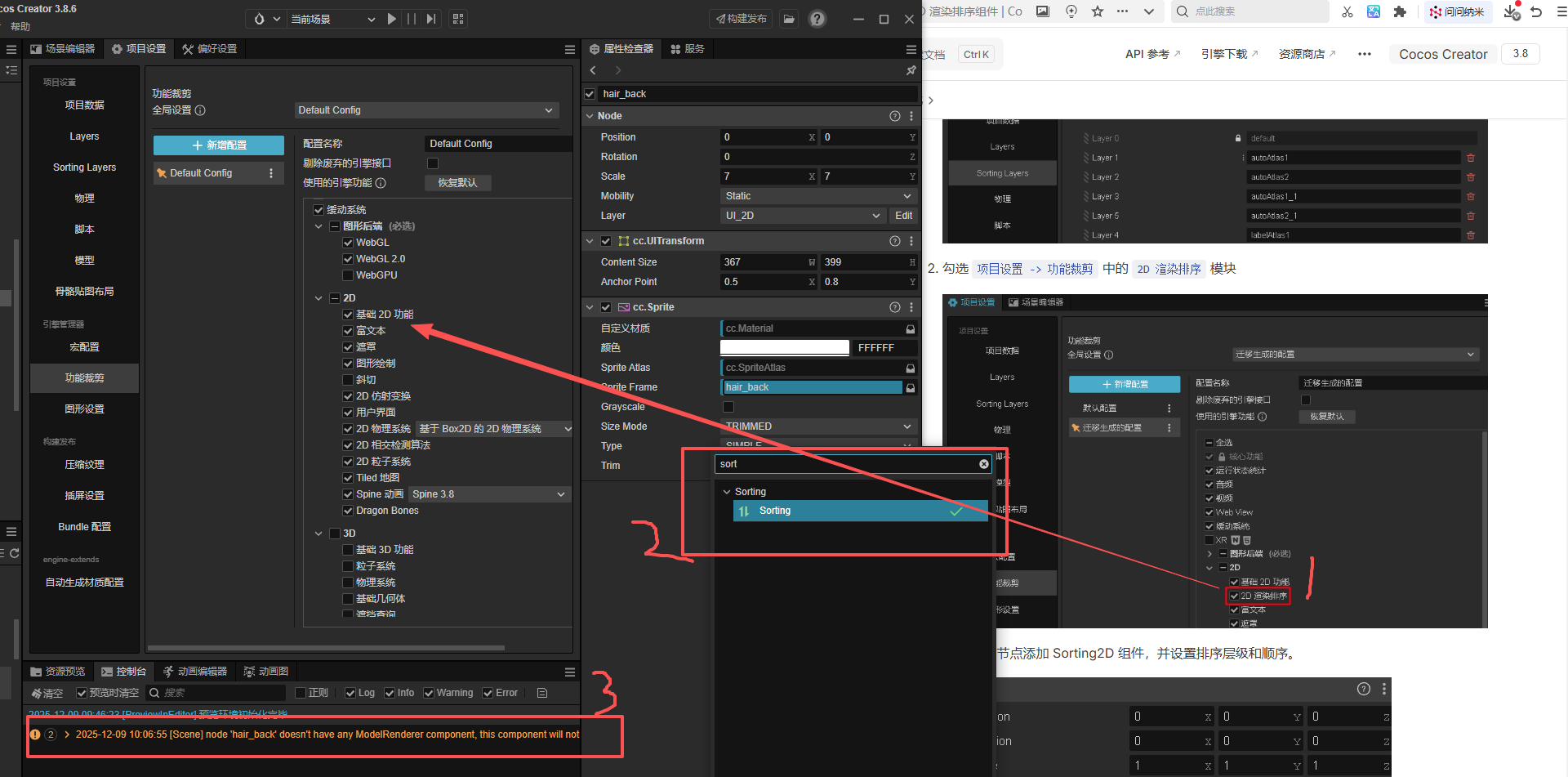Click the Sprite Atlas picker icon
1568x777 pixels.
(x=911, y=368)
